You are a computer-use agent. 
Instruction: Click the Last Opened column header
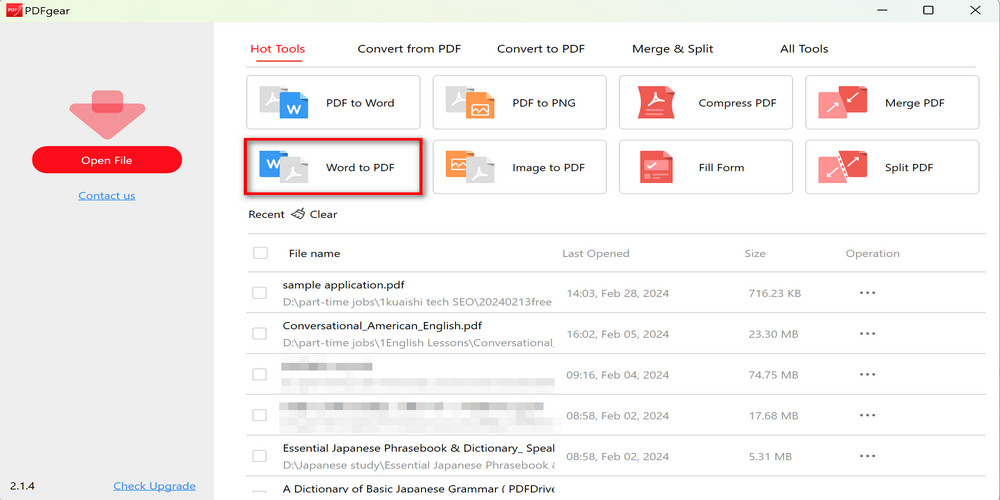(x=596, y=253)
